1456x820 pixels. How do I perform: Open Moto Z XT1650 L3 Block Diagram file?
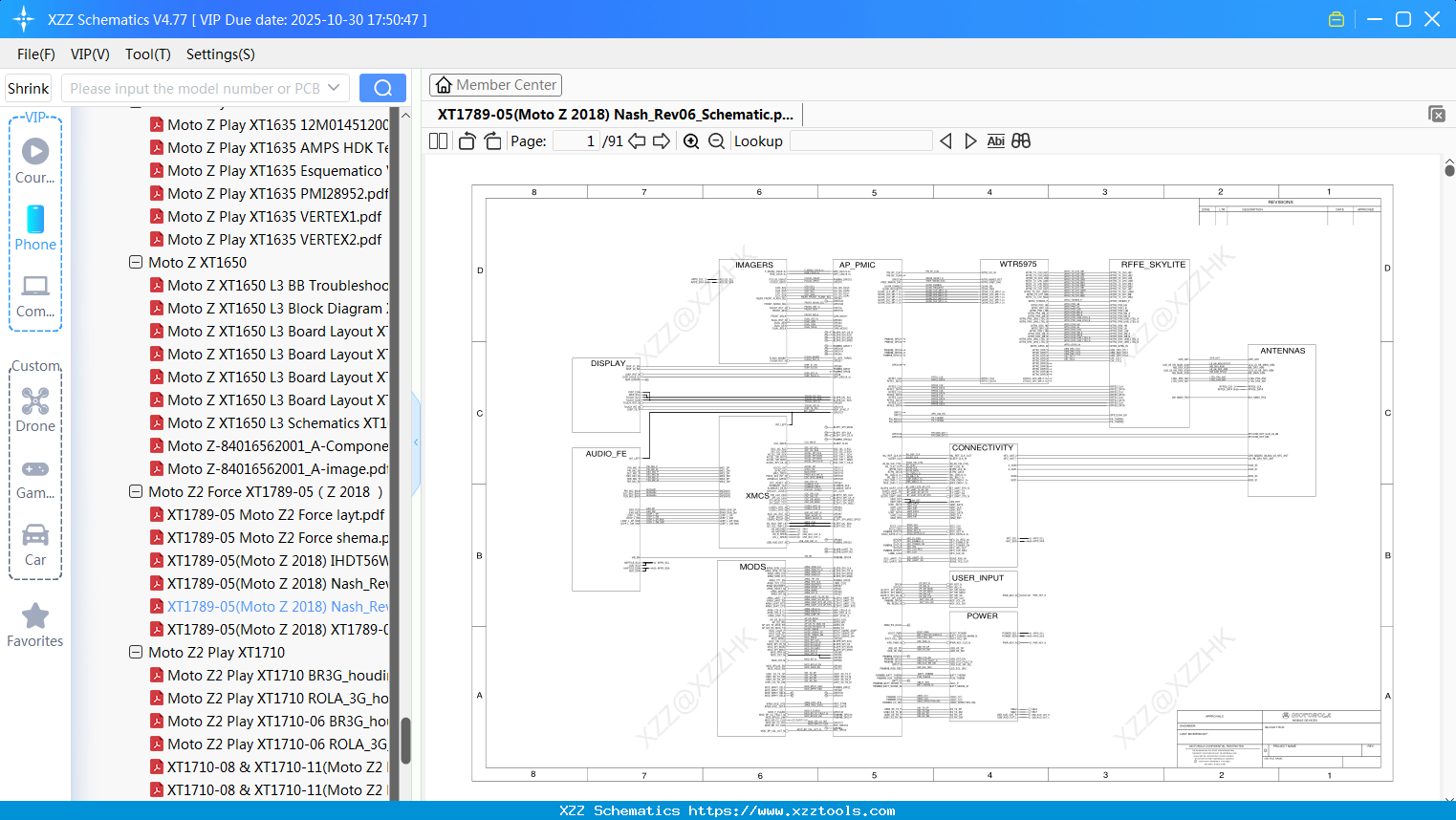pos(277,308)
